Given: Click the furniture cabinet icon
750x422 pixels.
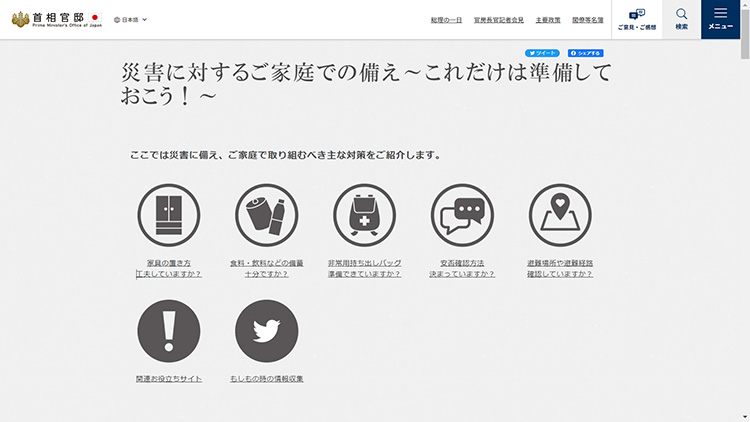Looking at the screenshot, I should [x=168, y=216].
